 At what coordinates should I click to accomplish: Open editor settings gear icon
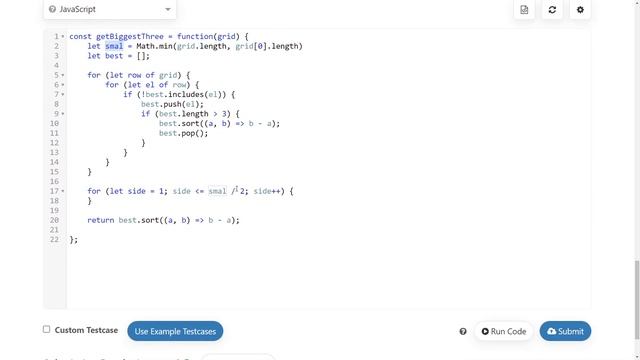pyautogui.click(x=580, y=9)
